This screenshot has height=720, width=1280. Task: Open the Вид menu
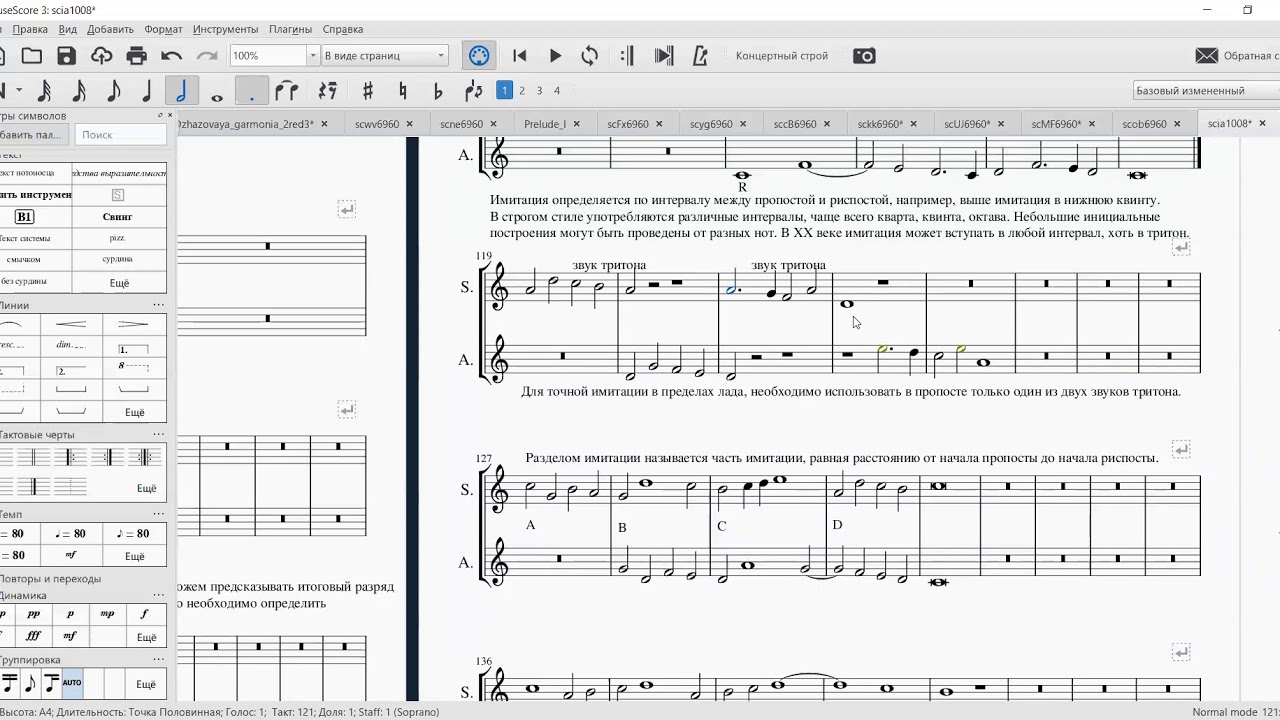[x=67, y=29]
